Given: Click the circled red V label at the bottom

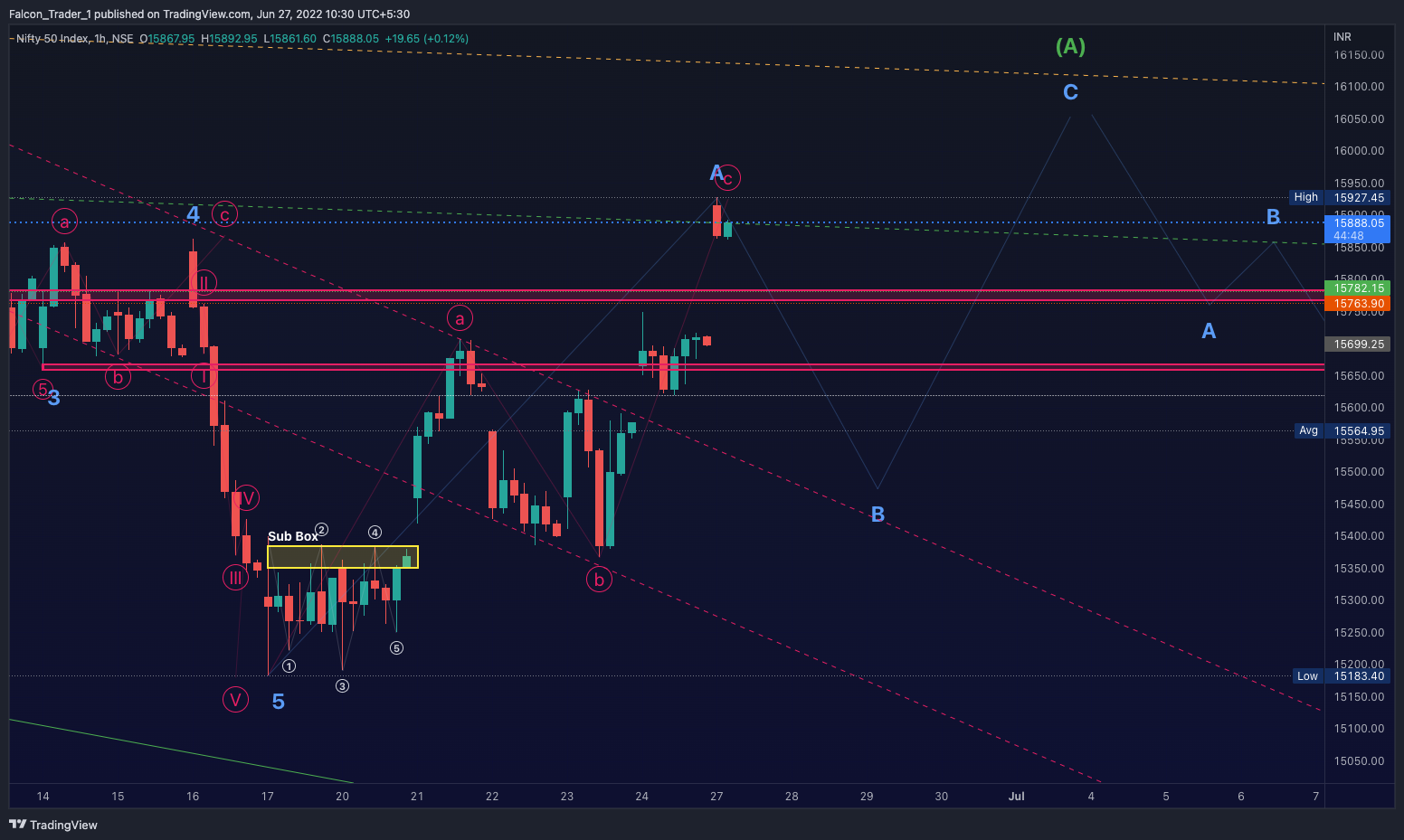Looking at the screenshot, I should pyautogui.click(x=235, y=699).
